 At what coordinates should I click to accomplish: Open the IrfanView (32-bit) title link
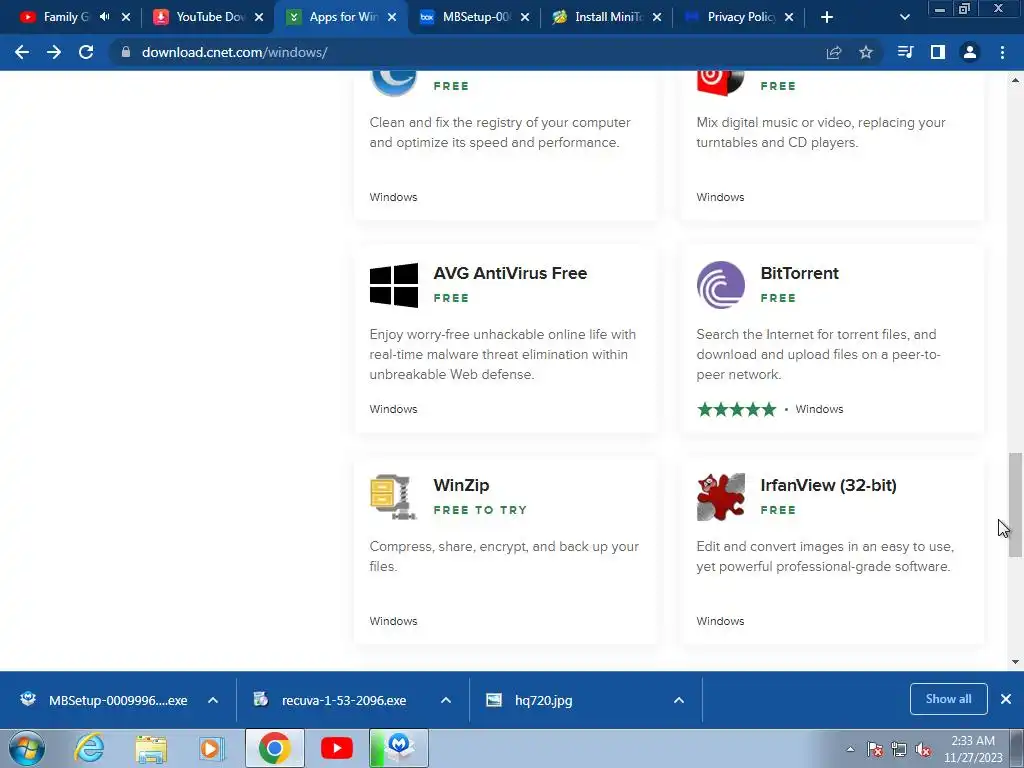tap(828, 485)
